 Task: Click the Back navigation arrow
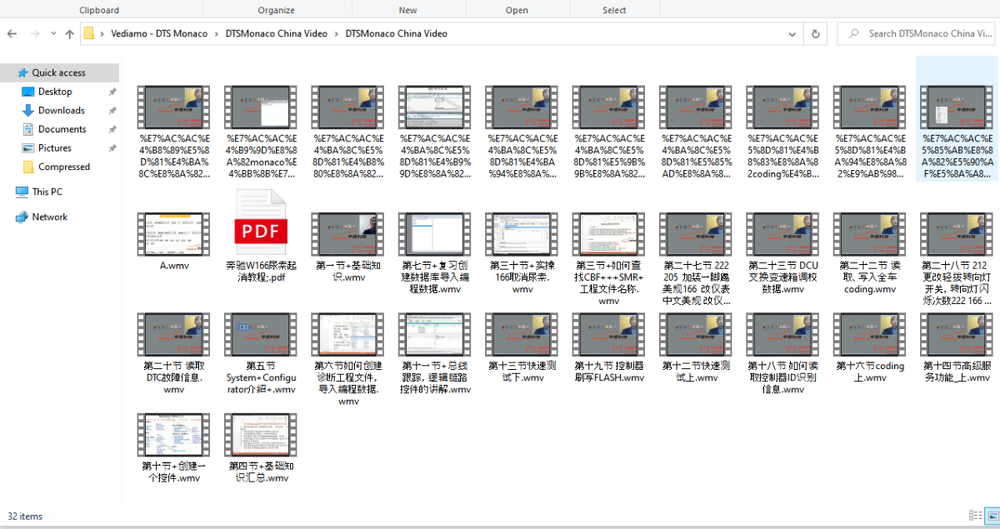pyautogui.click(x=12, y=33)
